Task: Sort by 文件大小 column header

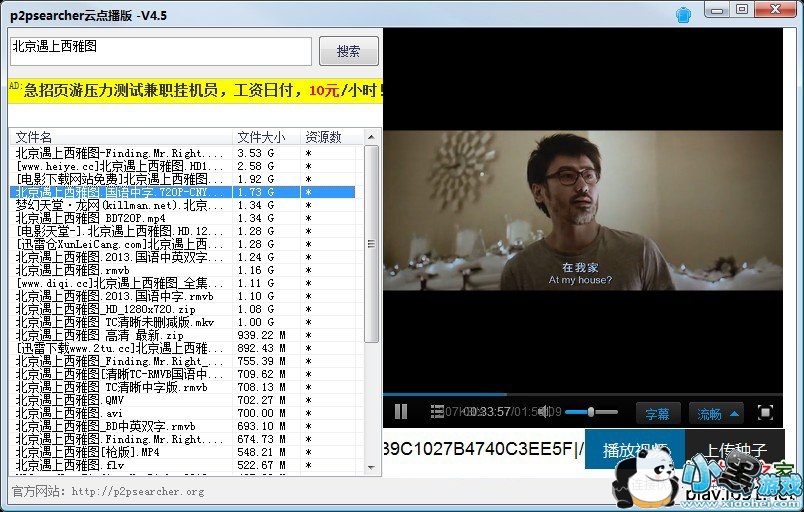Action: pos(267,137)
